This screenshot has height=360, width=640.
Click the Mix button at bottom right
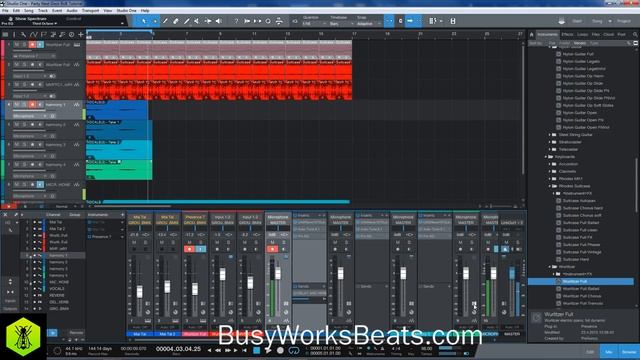609,352
